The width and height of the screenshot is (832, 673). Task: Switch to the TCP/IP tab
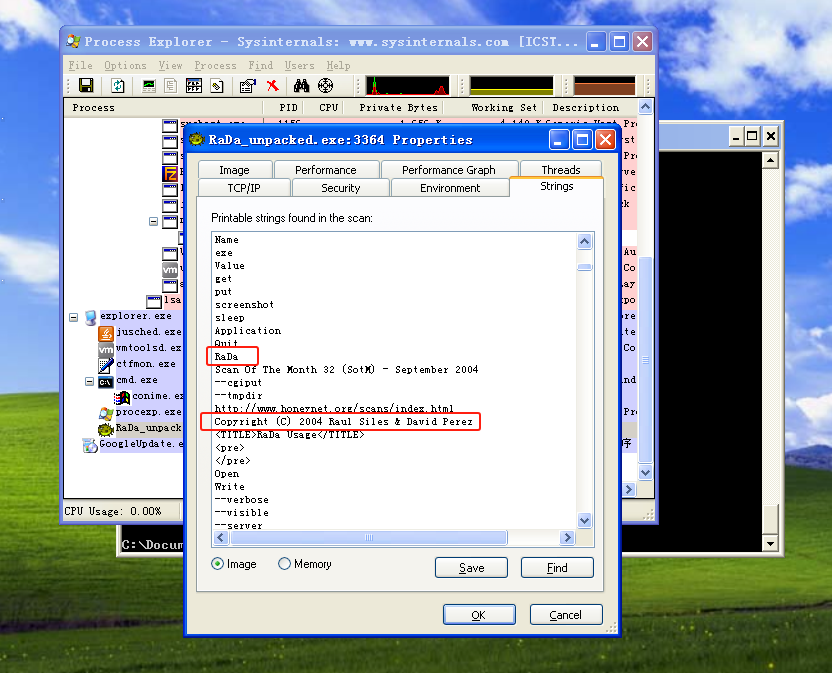point(244,188)
